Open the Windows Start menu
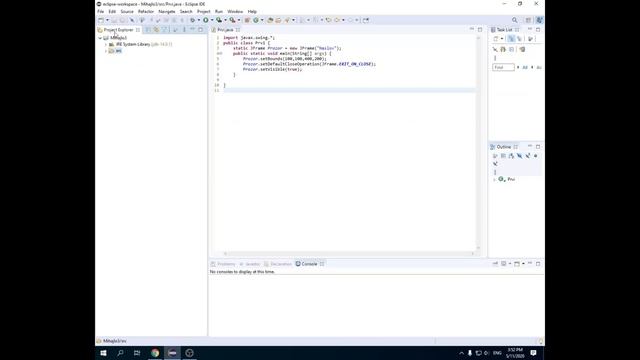The image size is (640, 360). (x=103, y=353)
